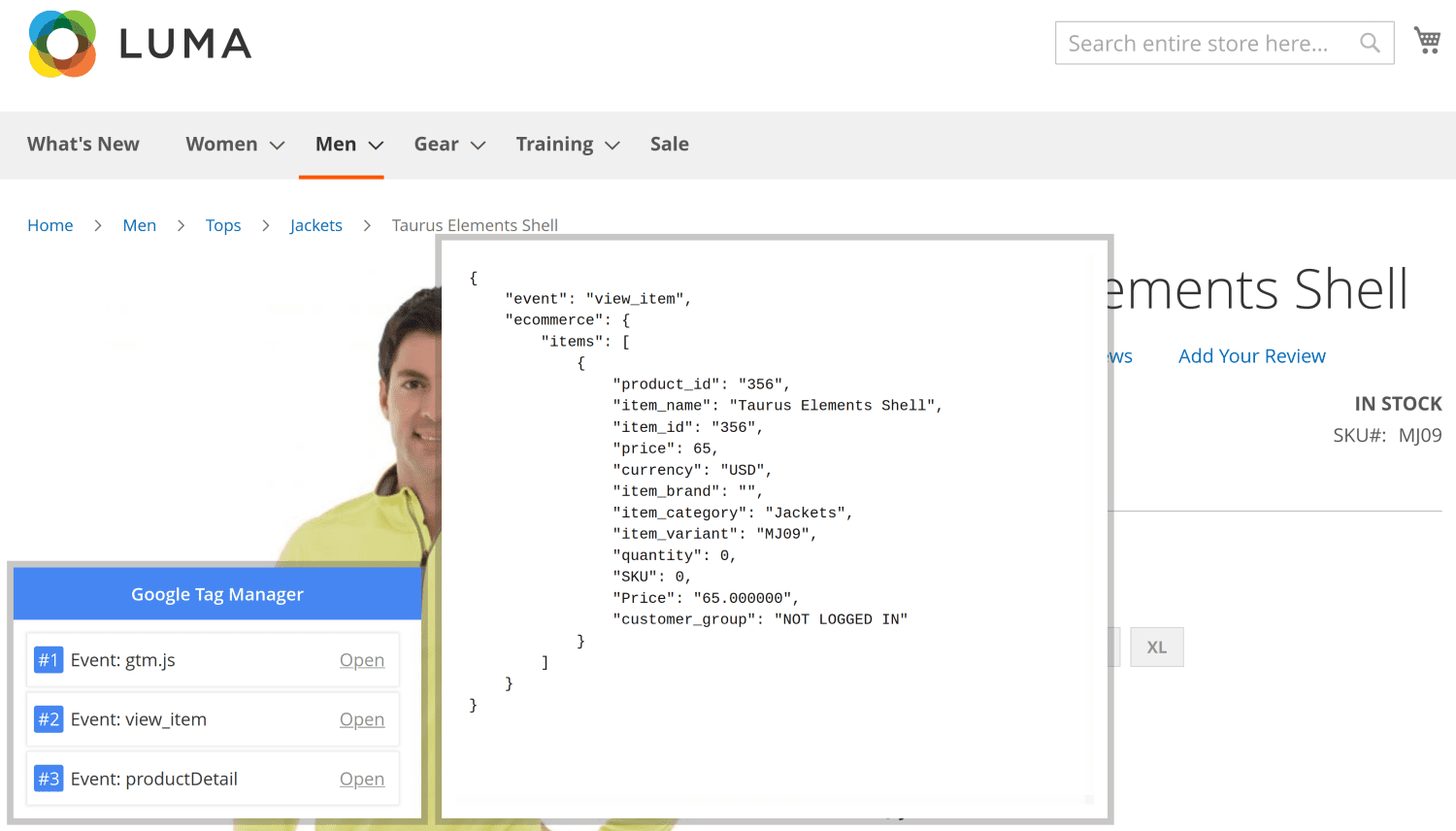Click the "product_id": "356" JSON line

click(x=702, y=384)
